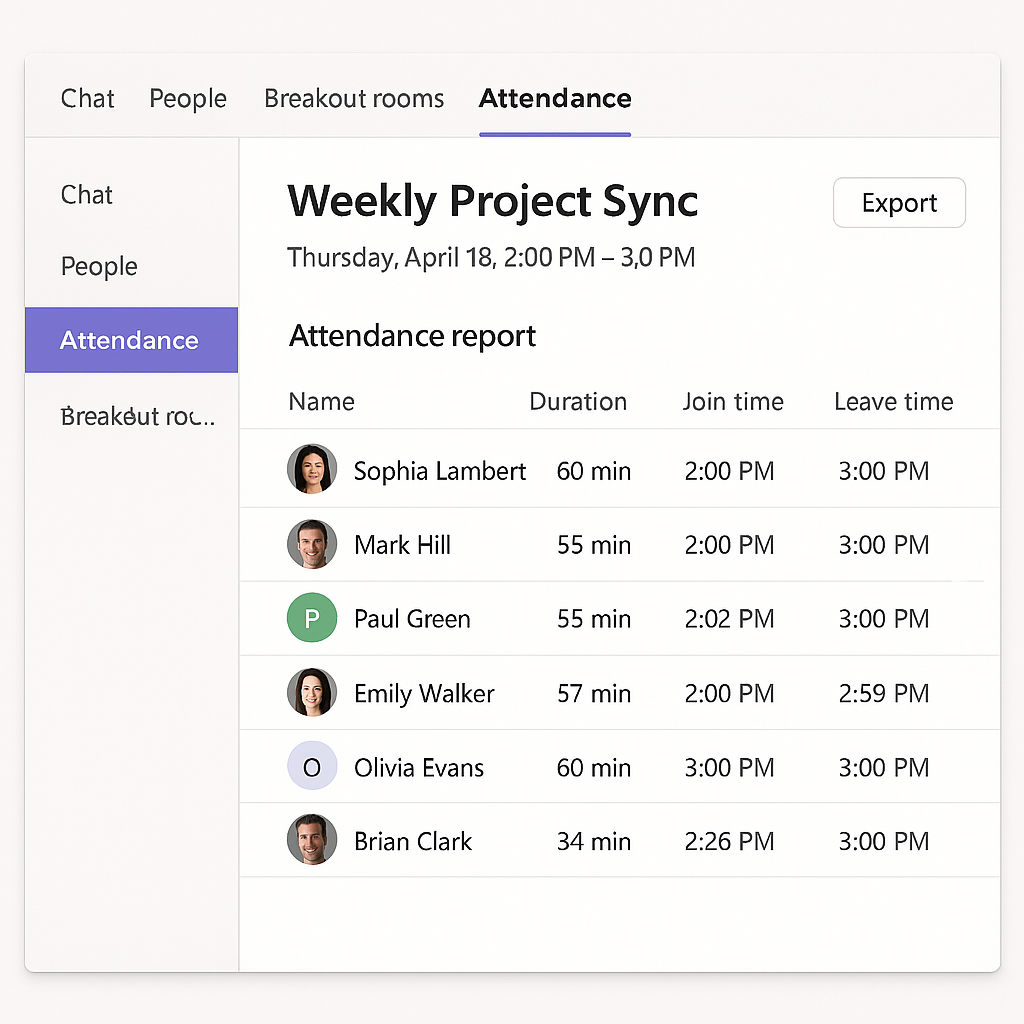
Task: Open truncated Breakout rooms sidebar item
Action: (x=138, y=416)
